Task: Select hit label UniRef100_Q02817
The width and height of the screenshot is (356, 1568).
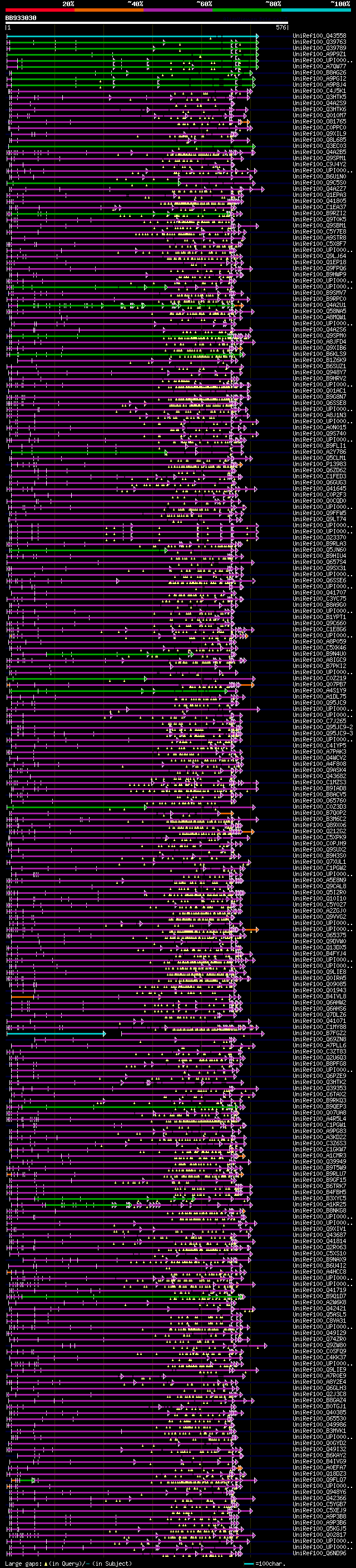Action: pos(319,1535)
